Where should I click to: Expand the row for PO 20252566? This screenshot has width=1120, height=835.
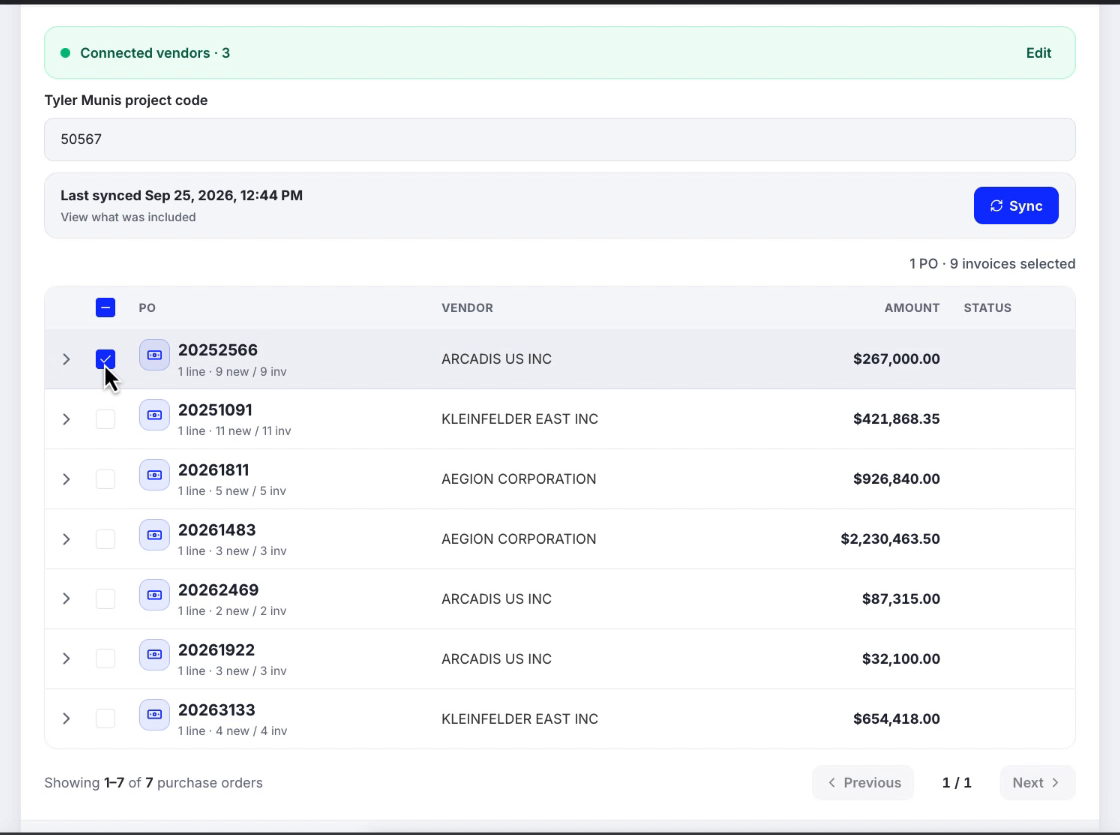click(x=66, y=359)
